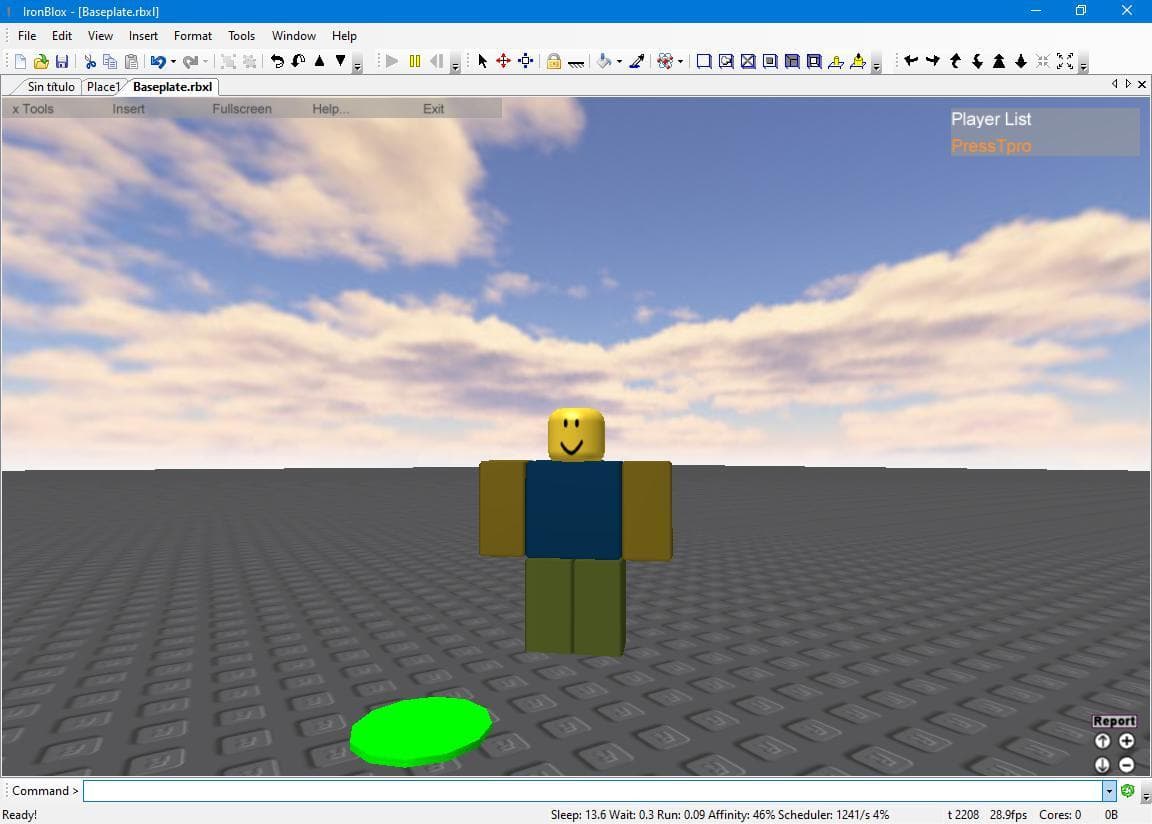The image size is (1152, 824).
Task: Click Exit in the in-game bar
Action: pos(433,109)
